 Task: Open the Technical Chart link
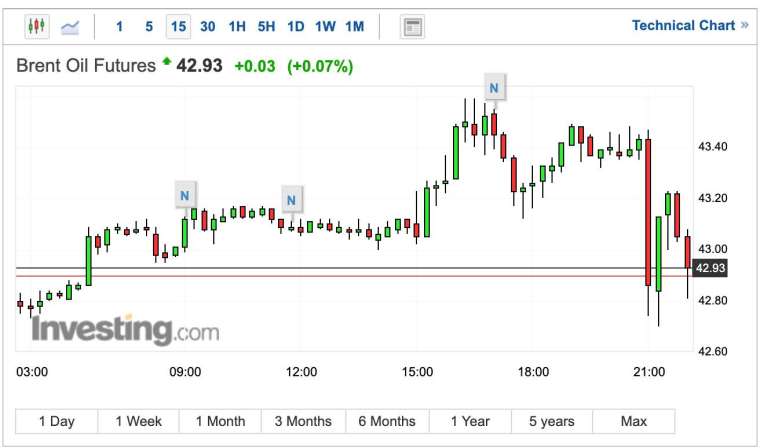tap(690, 25)
